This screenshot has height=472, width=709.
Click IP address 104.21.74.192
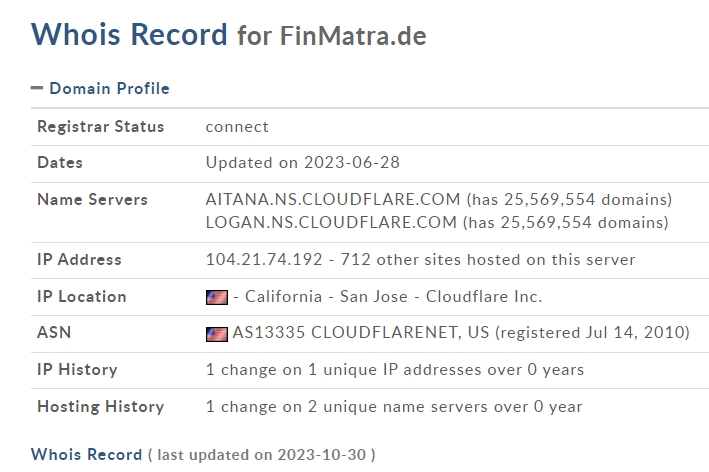coord(264,260)
